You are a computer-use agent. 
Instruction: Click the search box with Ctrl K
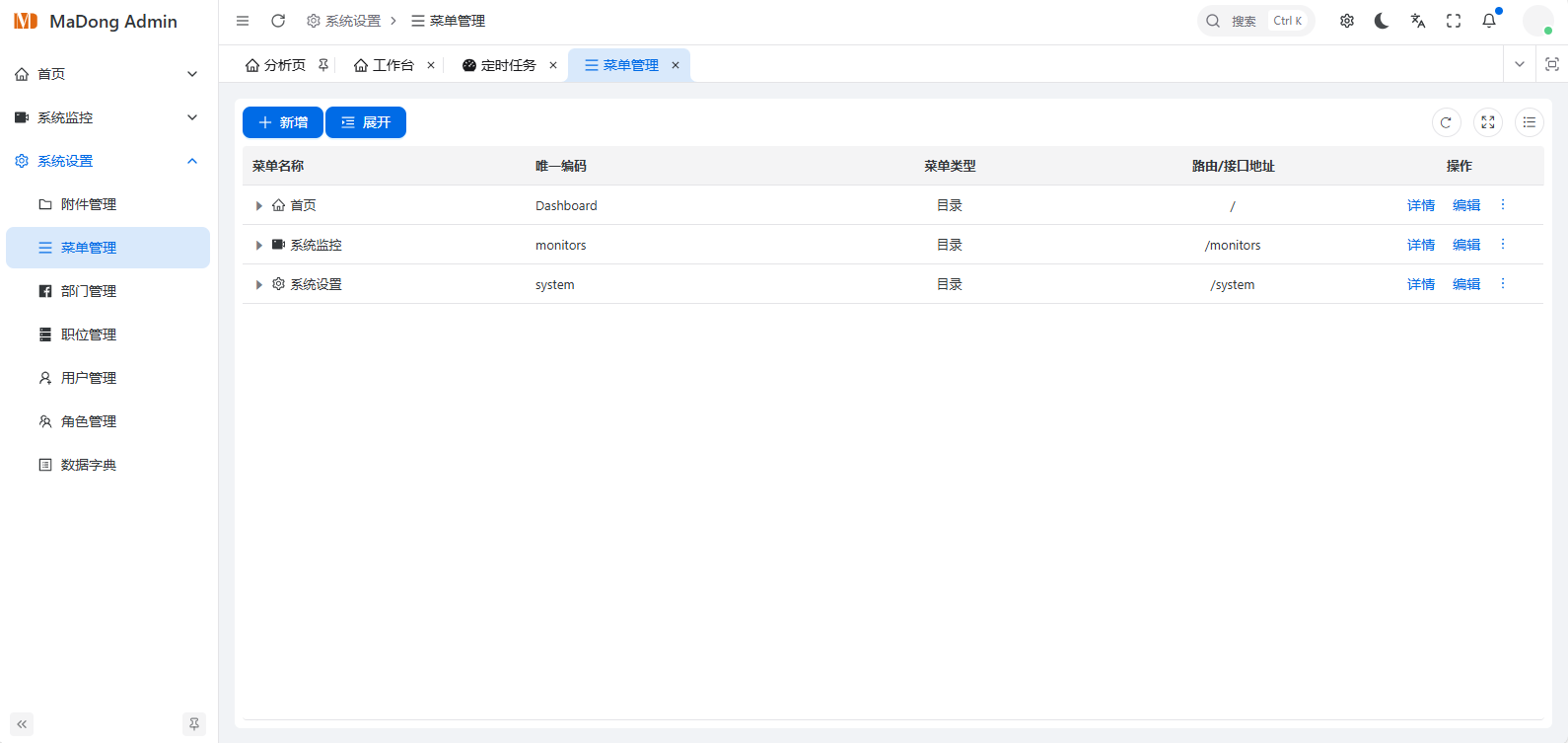pyautogui.click(x=1255, y=21)
